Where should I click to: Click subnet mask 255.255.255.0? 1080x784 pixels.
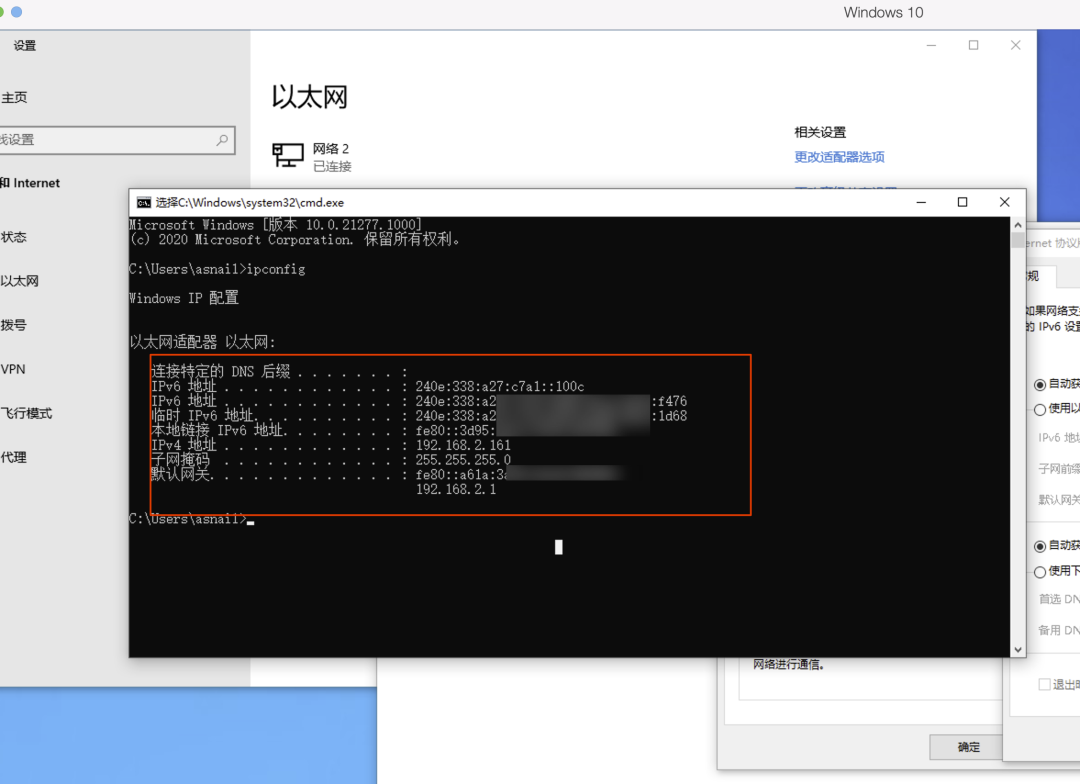tap(463, 460)
